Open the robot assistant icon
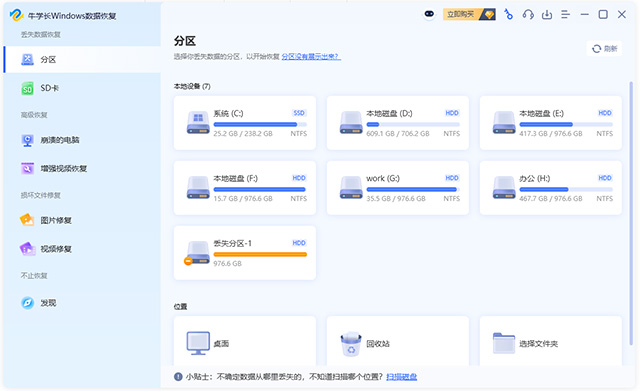 429,14
